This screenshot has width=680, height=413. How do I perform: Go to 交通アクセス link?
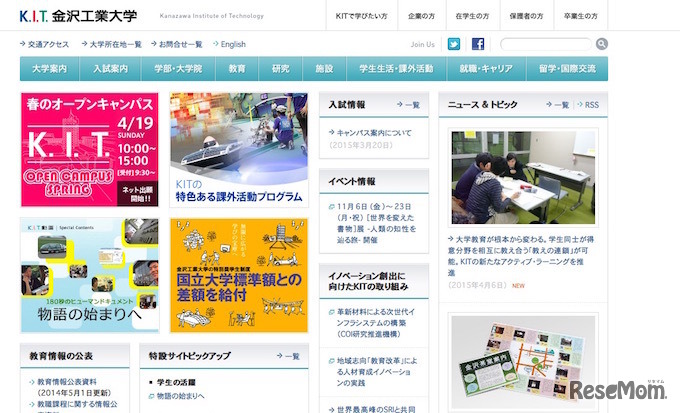tap(45, 44)
